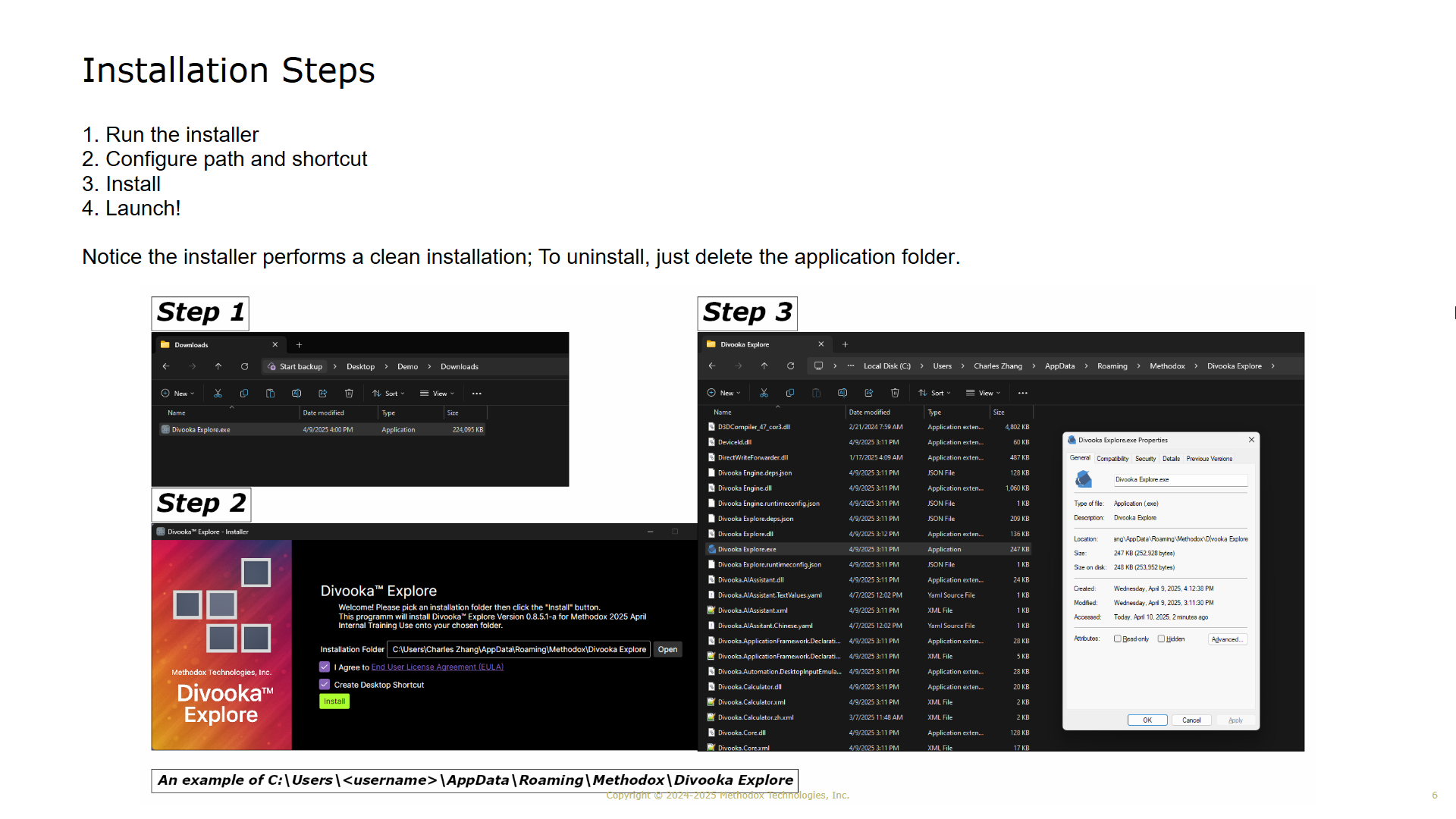
Task: Click the PC icon left of Local Disk
Action: point(818,366)
